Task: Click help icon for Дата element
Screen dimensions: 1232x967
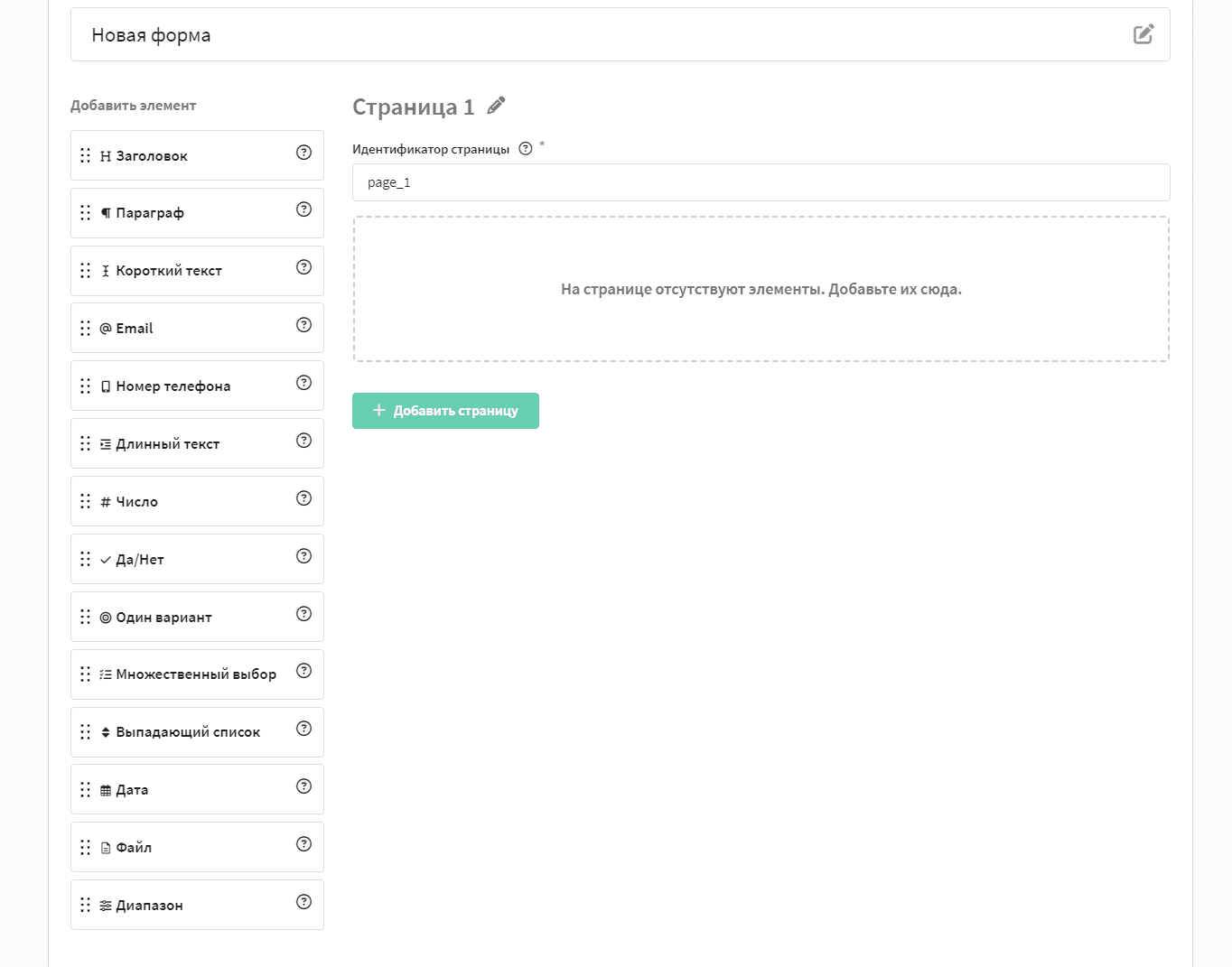Action: pyautogui.click(x=304, y=786)
